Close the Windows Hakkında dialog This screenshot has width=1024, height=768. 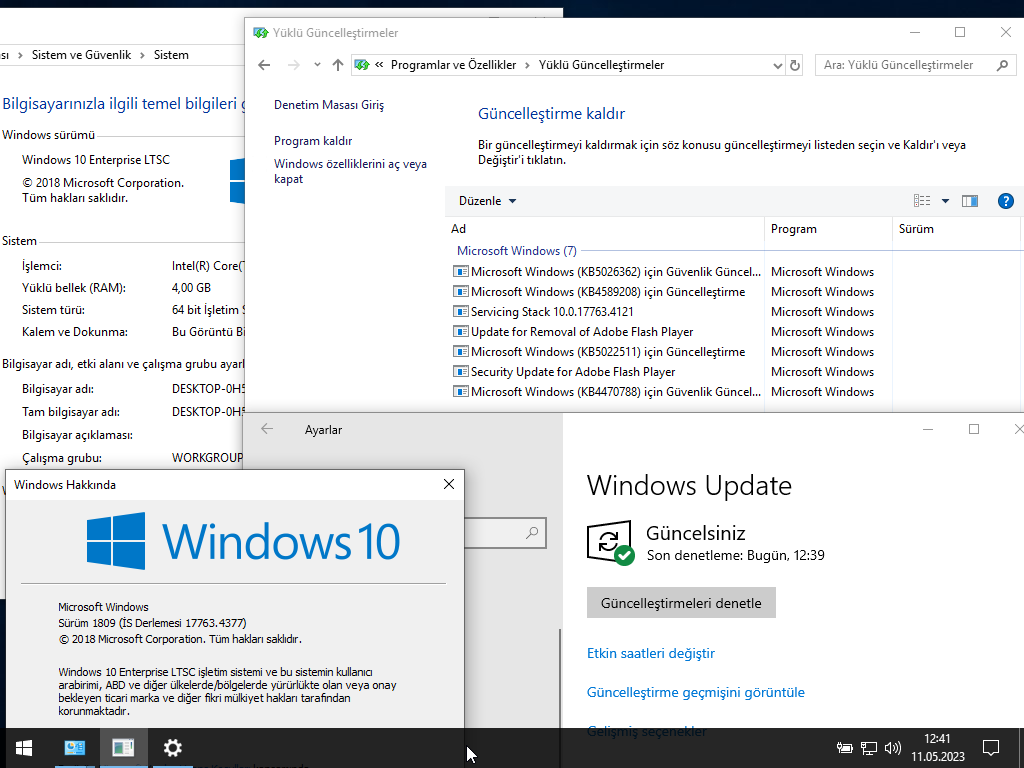coord(449,484)
